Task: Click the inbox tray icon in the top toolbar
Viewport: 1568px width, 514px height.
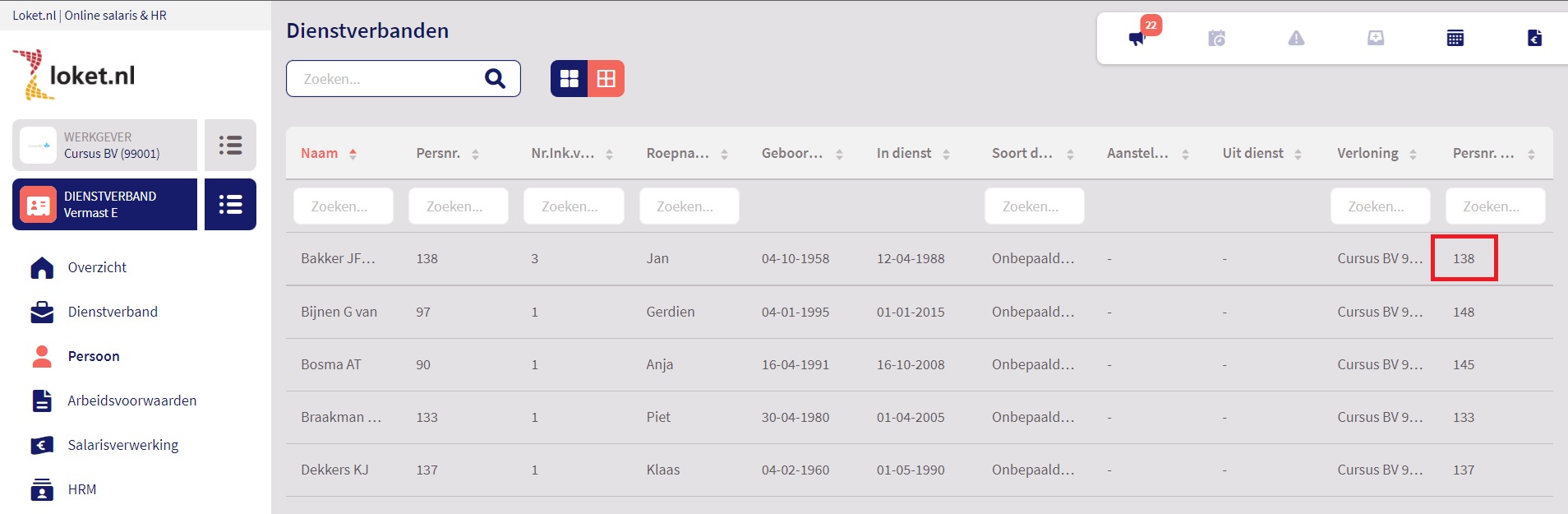Action: click(1376, 38)
